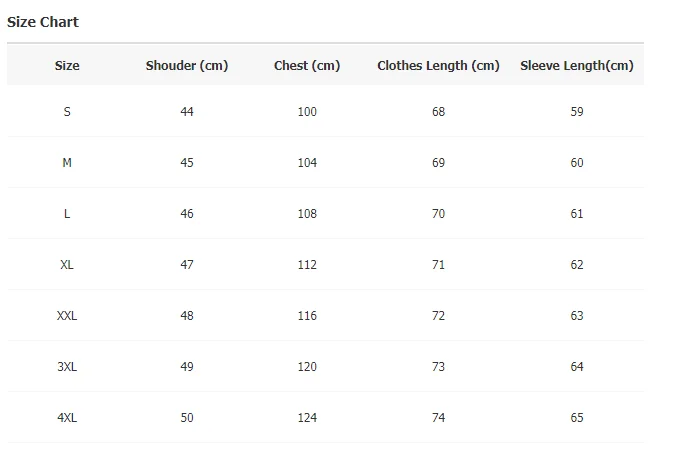Click chest value 100 for size S
This screenshot has height=466, width=676.
[x=307, y=112]
